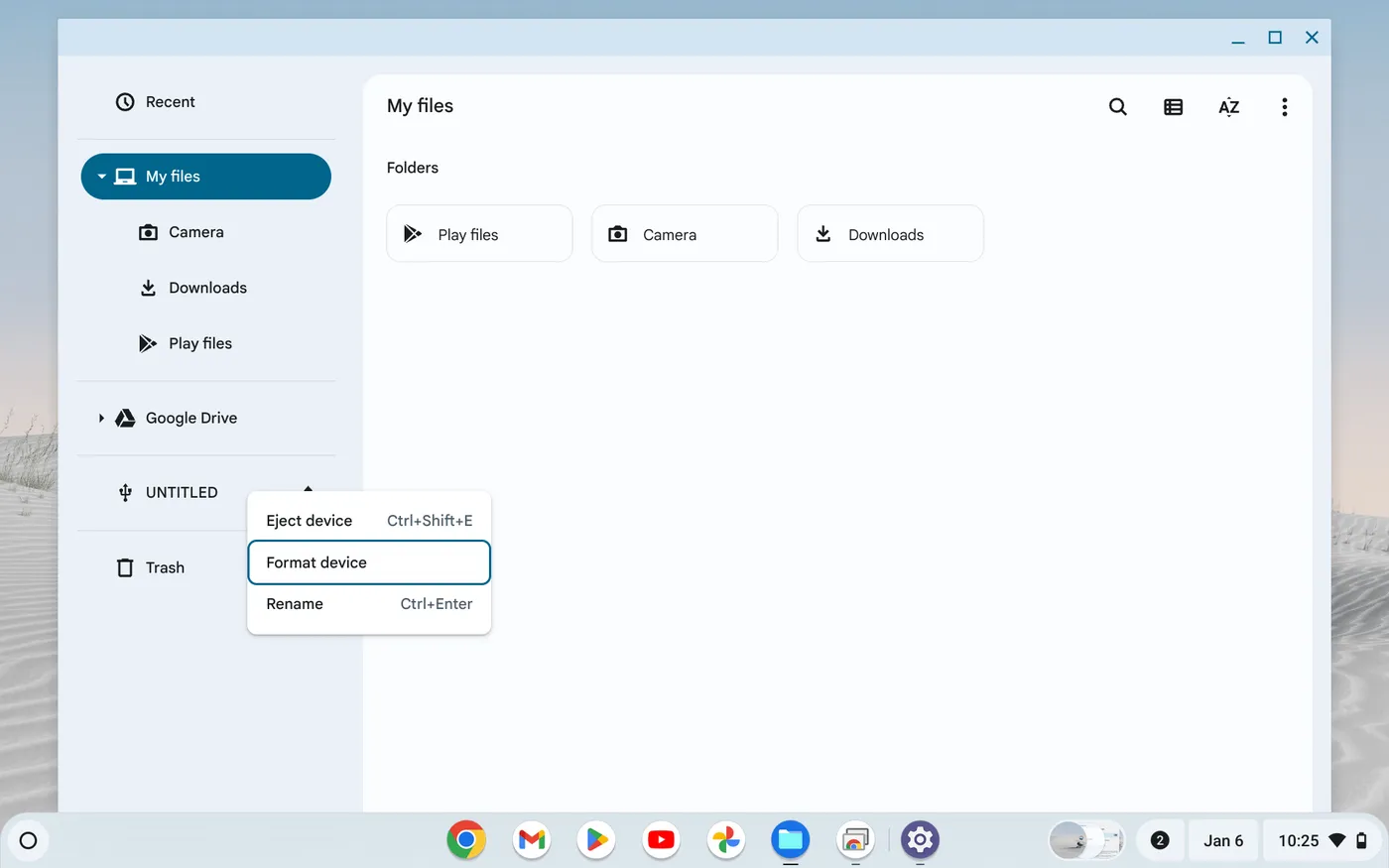
Task: Open the notification count badge
Action: pos(1159,840)
